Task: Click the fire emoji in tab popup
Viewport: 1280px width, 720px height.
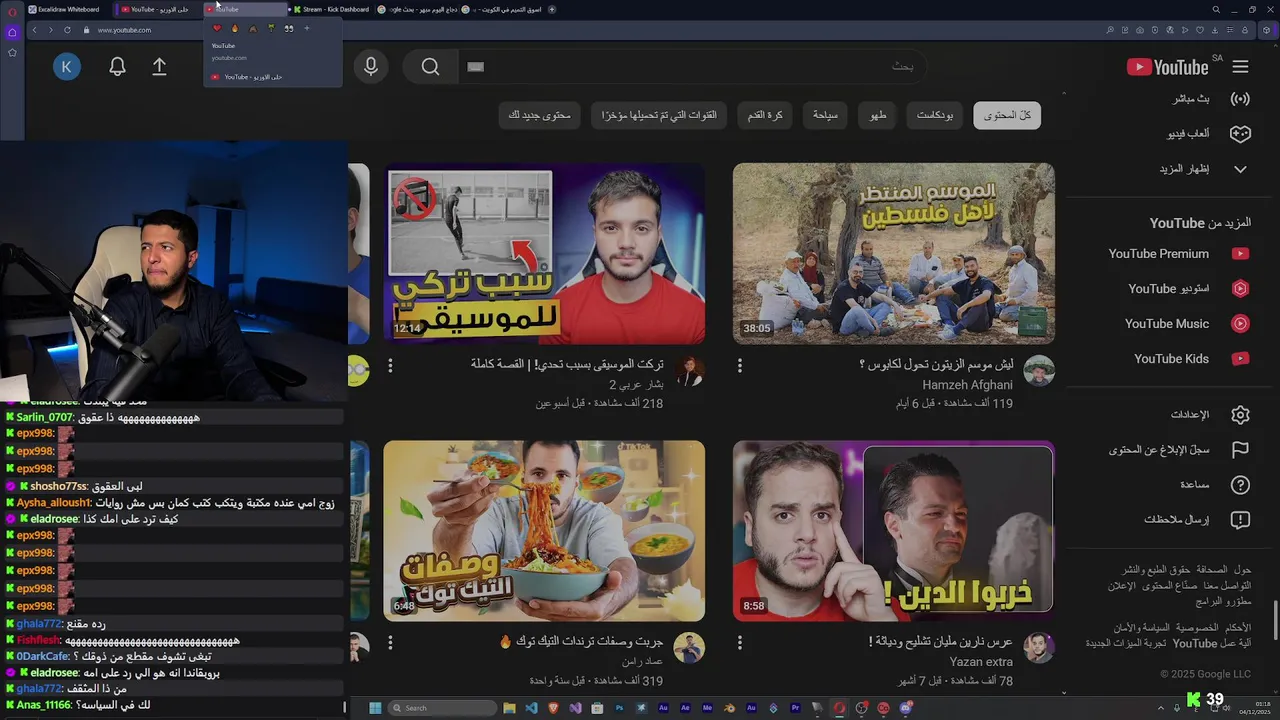Action: (x=235, y=28)
